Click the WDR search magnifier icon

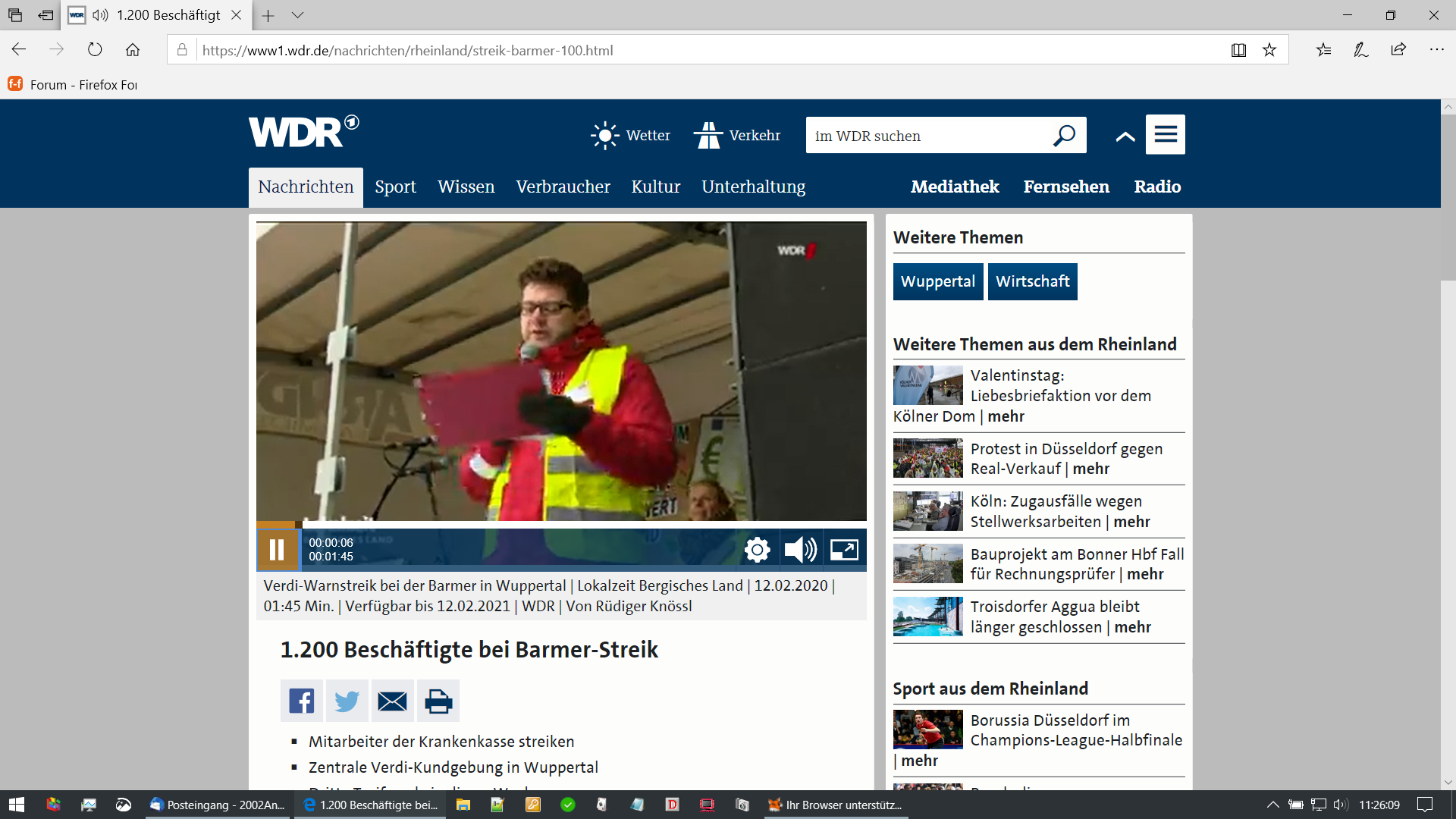1064,136
